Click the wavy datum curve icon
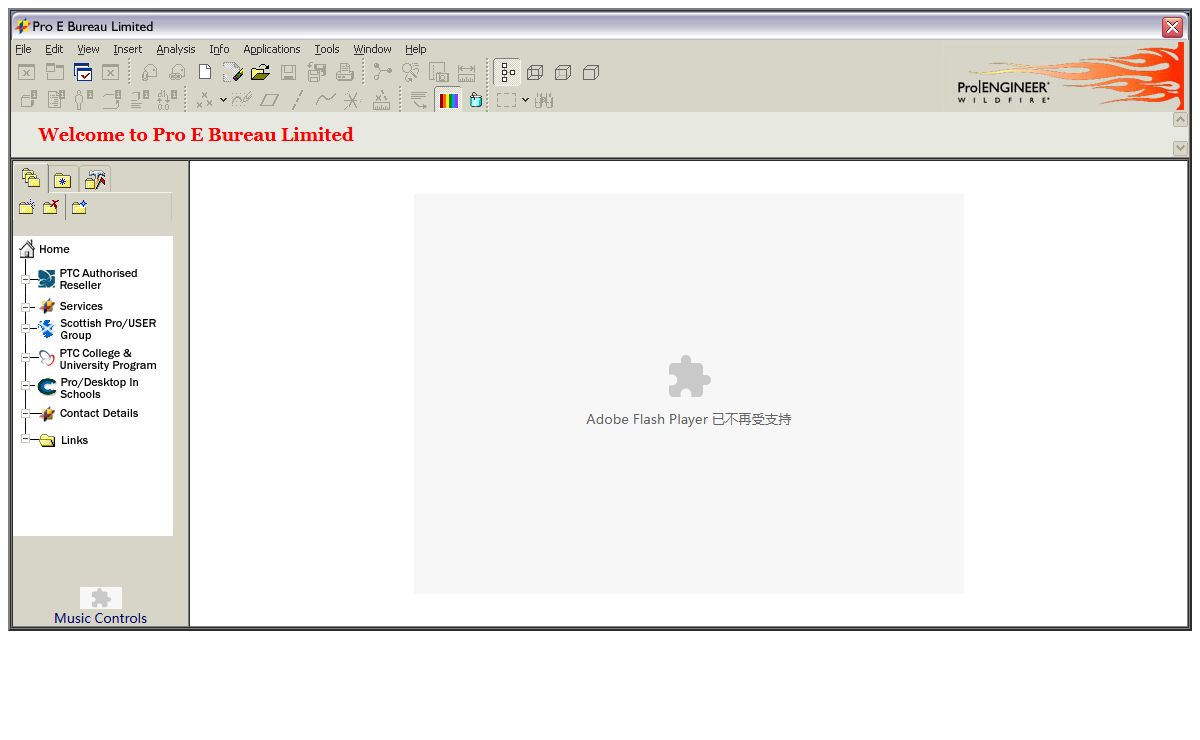Viewport: 1200px width, 740px height. point(325,100)
